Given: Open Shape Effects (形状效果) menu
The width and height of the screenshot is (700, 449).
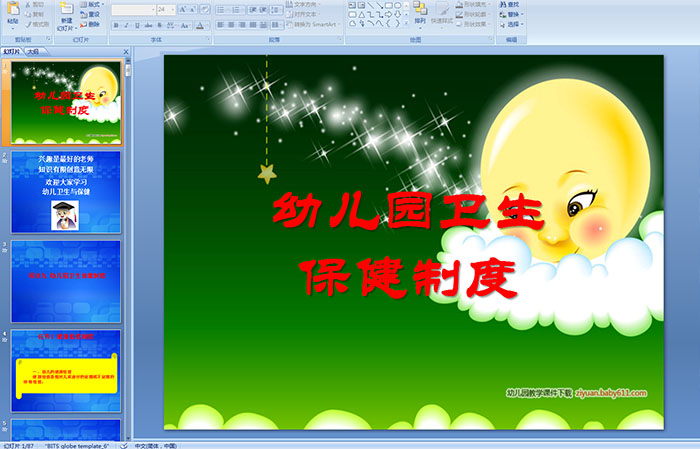Looking at the screenshot, I should [473, 24].
